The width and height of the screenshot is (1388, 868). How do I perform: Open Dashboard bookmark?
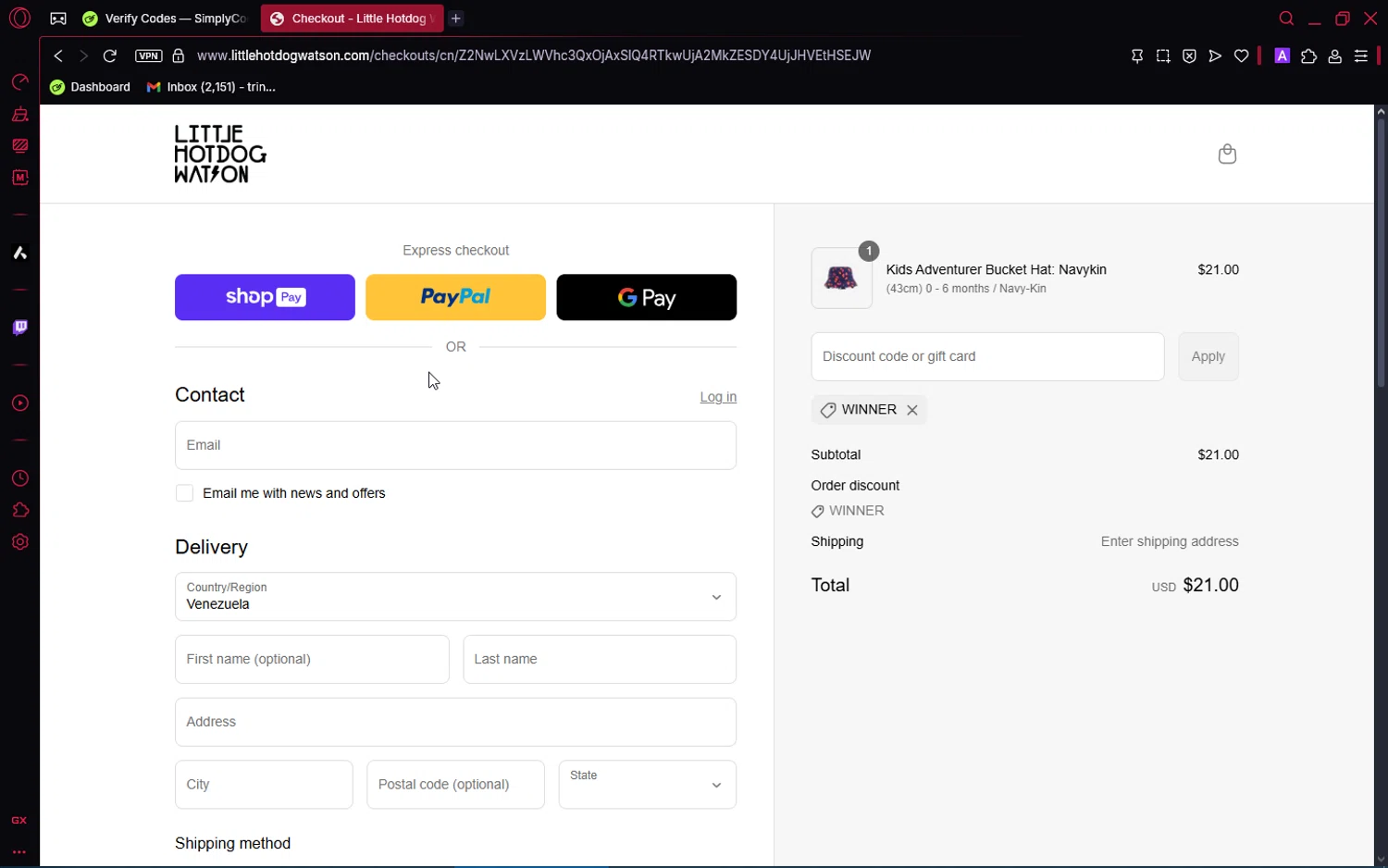pyautogui.click(x=90, y=87)
